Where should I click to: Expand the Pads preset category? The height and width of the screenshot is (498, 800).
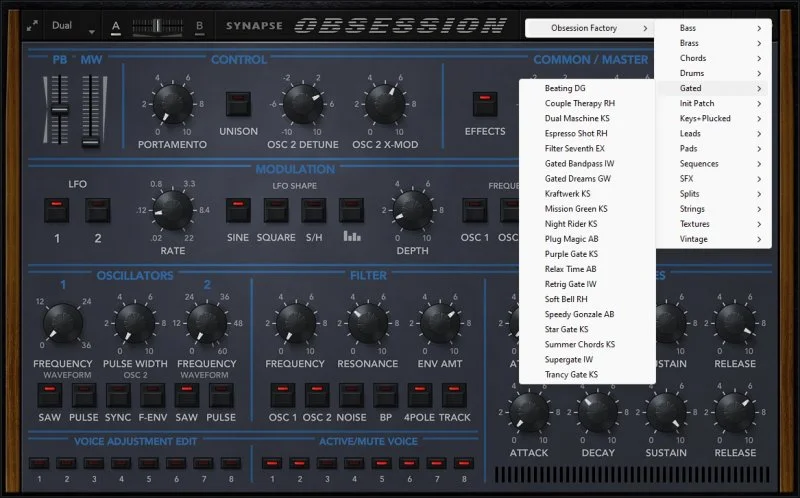(713, 148)
